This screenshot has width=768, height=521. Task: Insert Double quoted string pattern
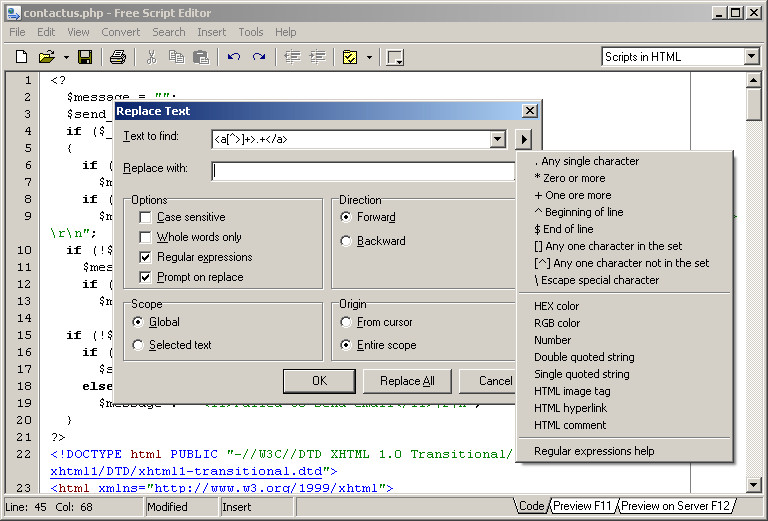(x=625, y=357)
